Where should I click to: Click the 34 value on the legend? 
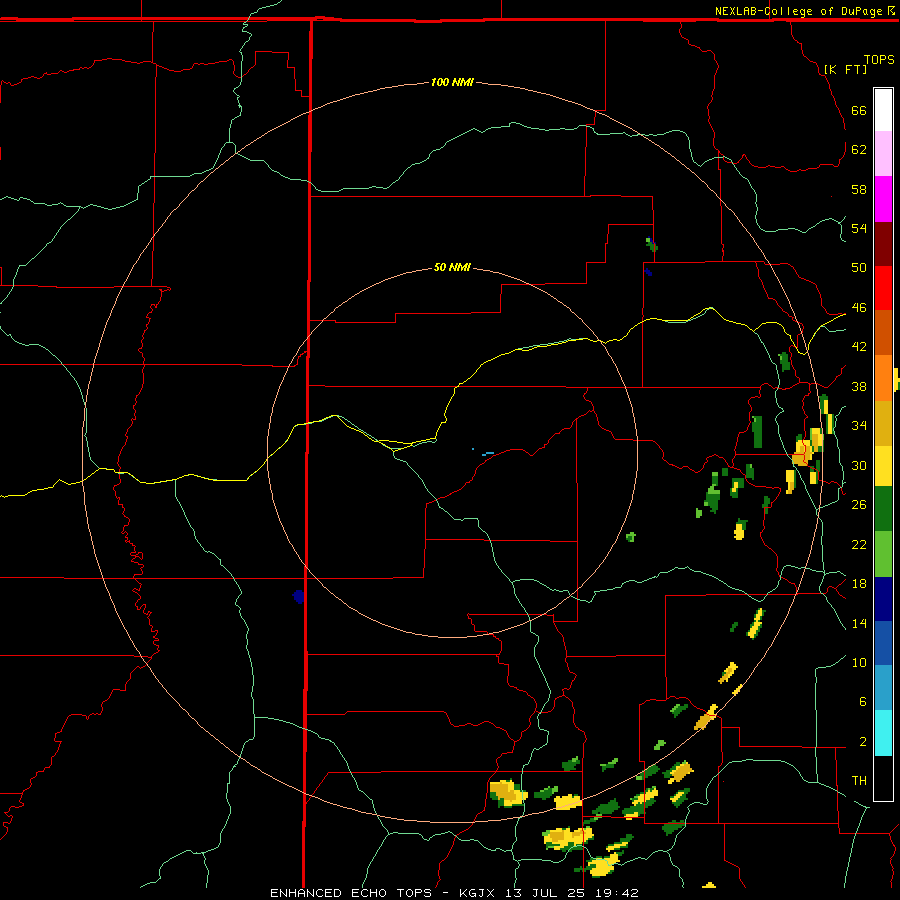(859, 425)
